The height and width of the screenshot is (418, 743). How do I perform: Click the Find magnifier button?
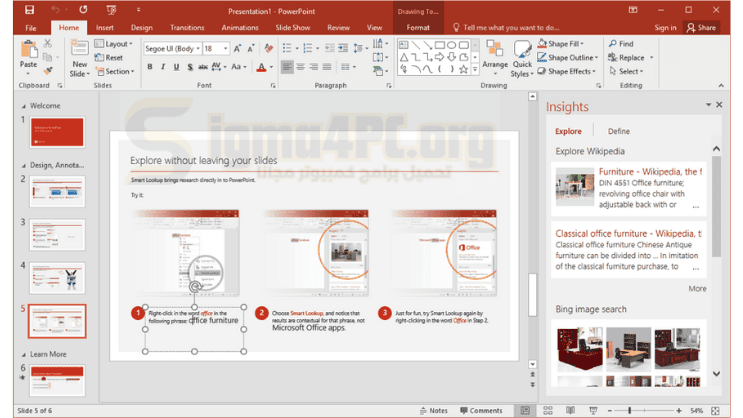click(621, 44)
